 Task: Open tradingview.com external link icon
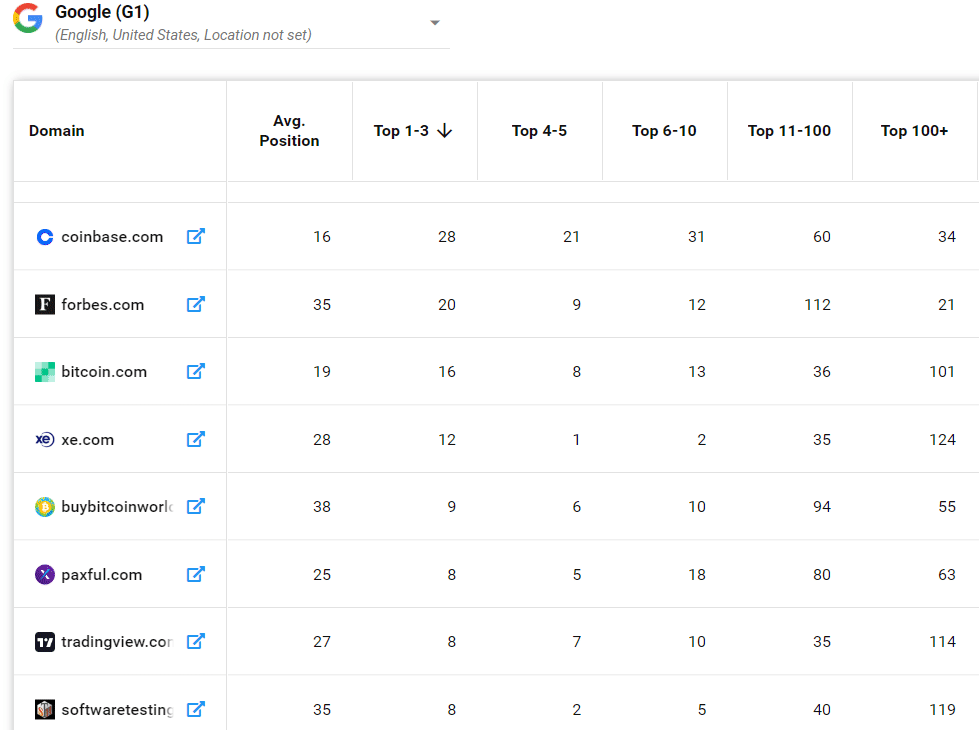(195, 641)
